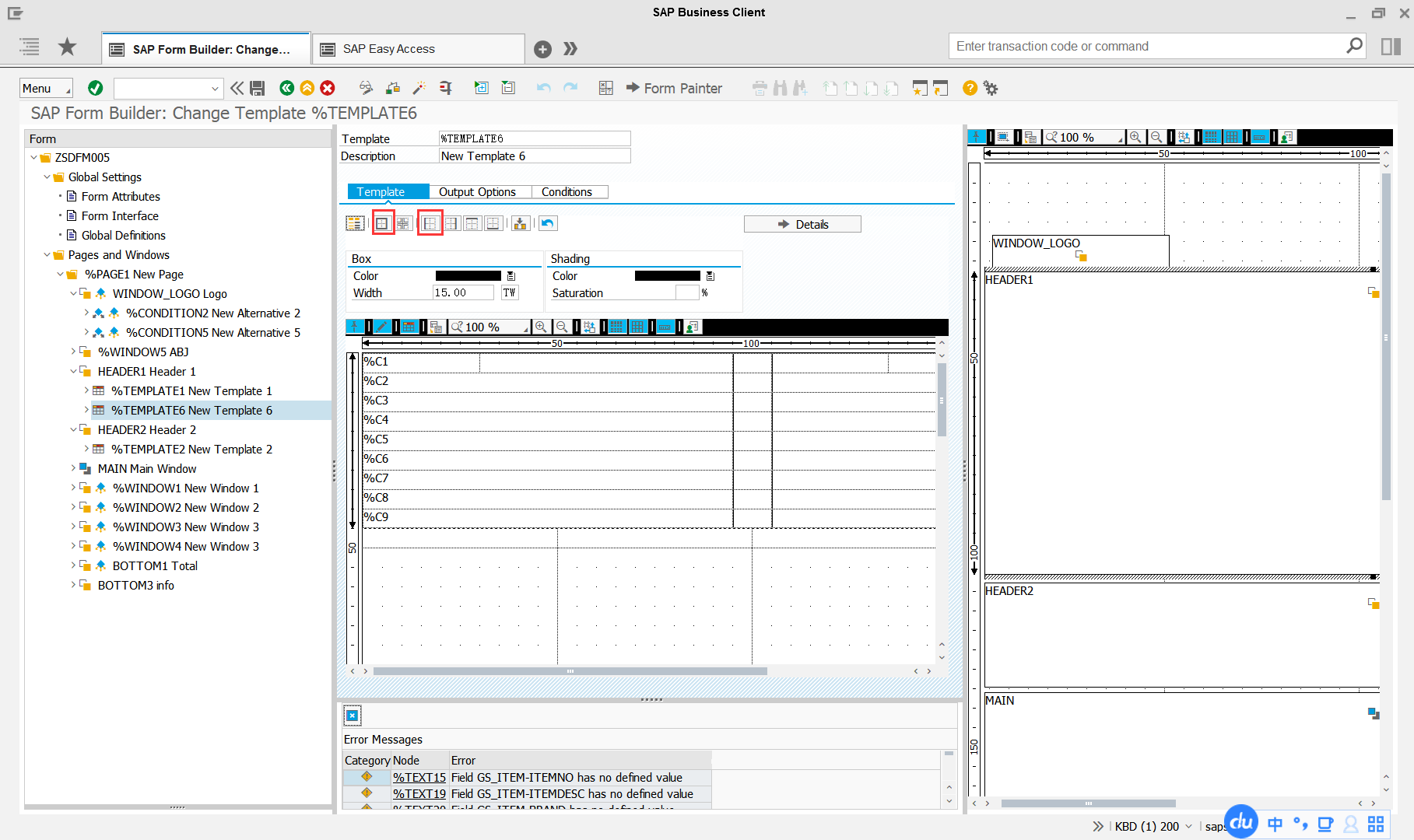Switch to the SAP Easy Access tab
1414x840 pixels.
point(419,49)
